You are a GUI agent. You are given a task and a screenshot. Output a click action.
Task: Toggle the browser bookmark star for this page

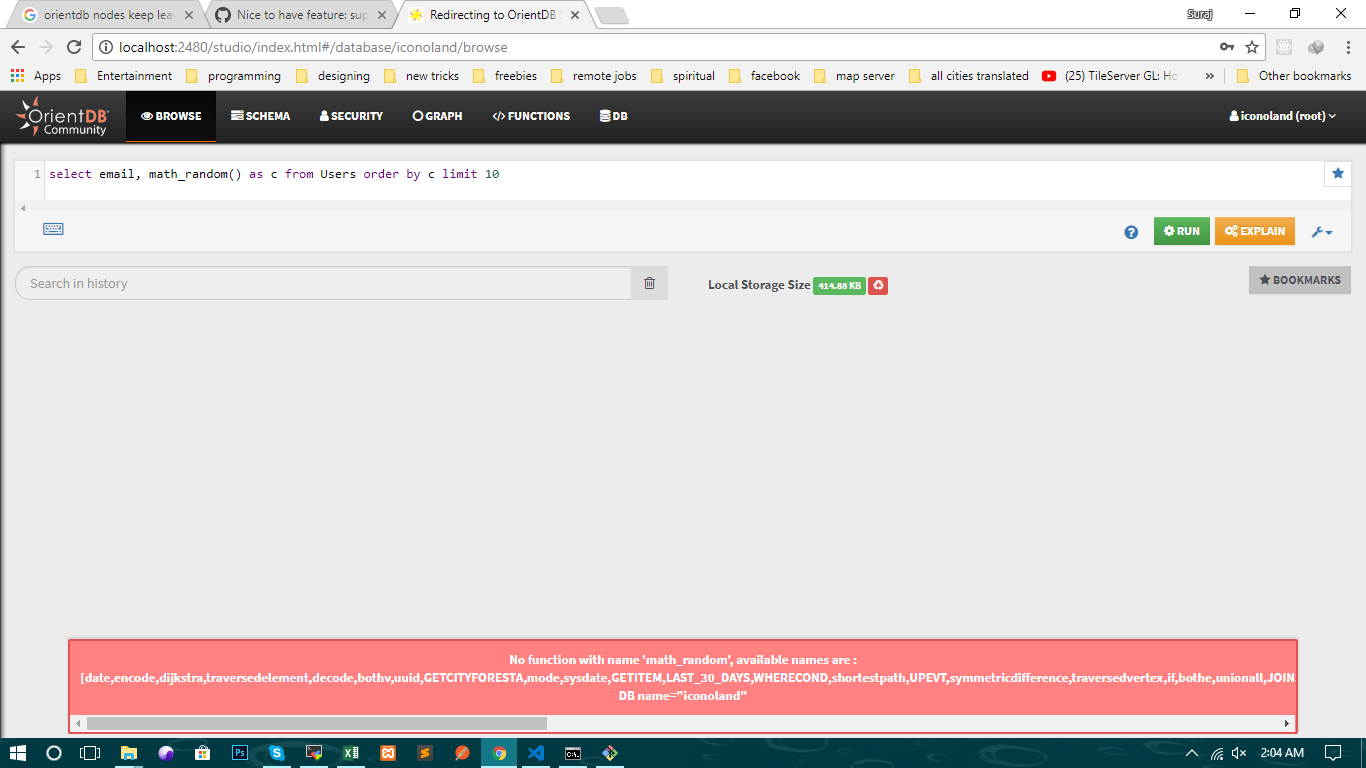[1250, 46]
